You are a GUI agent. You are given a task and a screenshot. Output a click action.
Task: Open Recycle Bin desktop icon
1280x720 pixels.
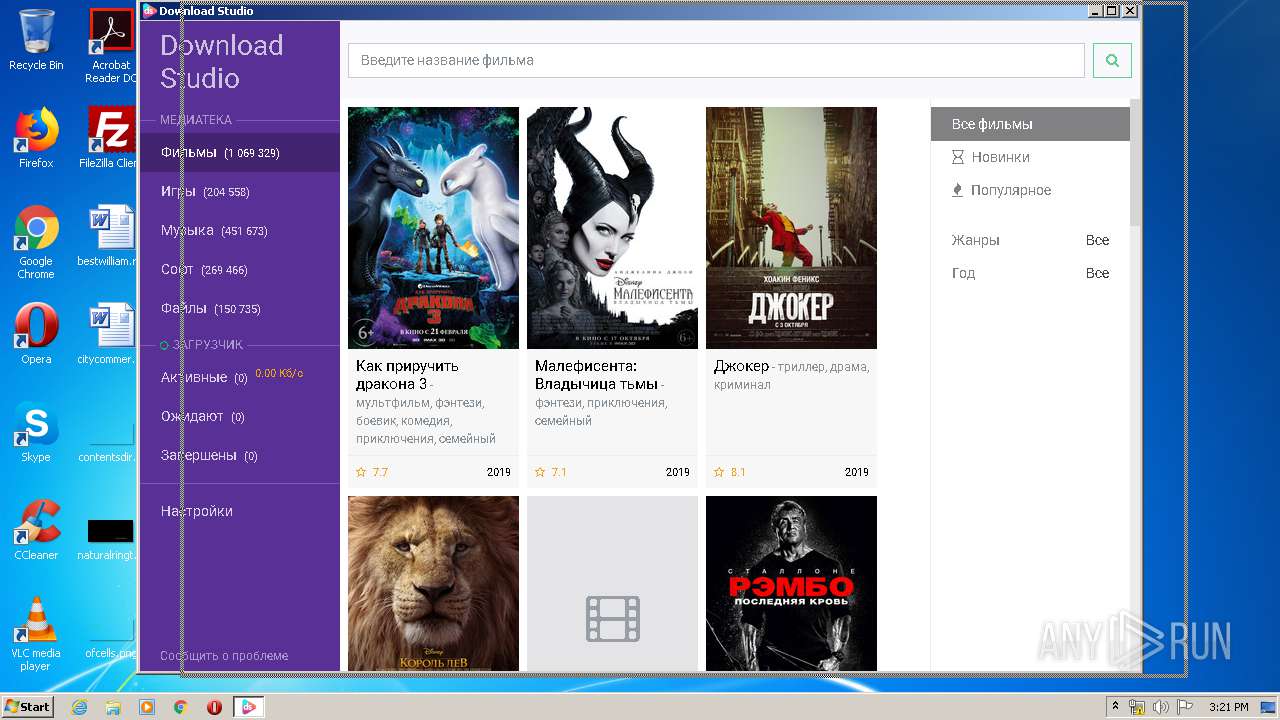(36, 40)
